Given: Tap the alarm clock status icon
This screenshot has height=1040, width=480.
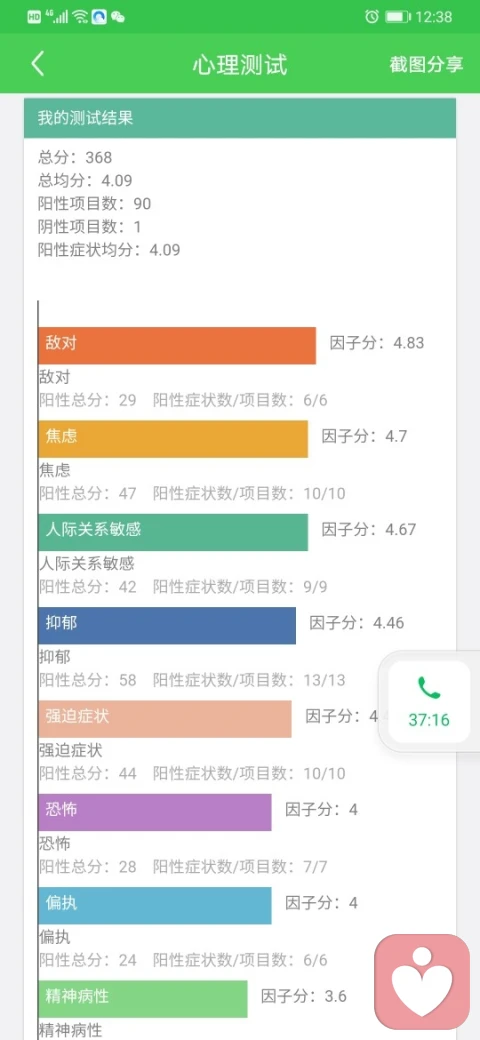Looking at the screenshot, I should click(x=372, y=17).
